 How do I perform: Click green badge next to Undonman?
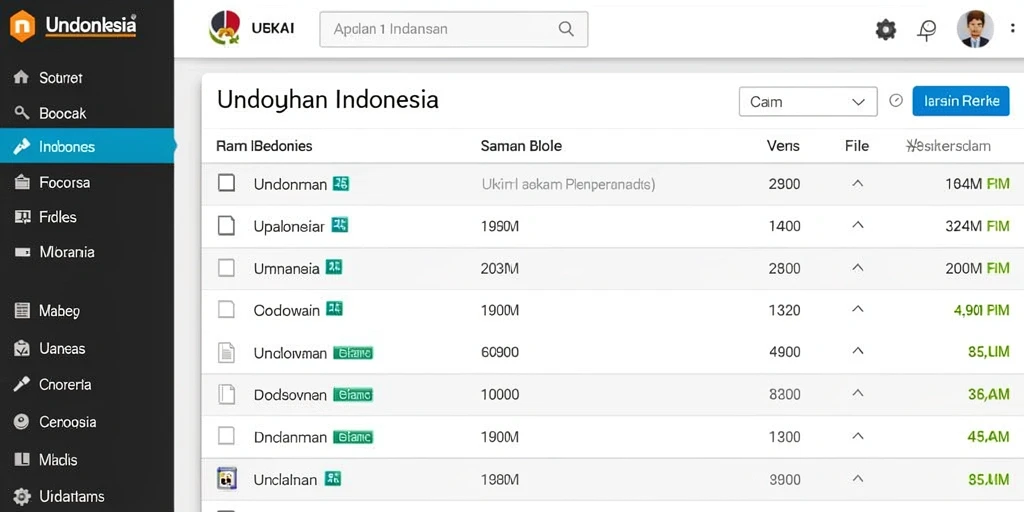pyautogui.click(x=341, y=184)
